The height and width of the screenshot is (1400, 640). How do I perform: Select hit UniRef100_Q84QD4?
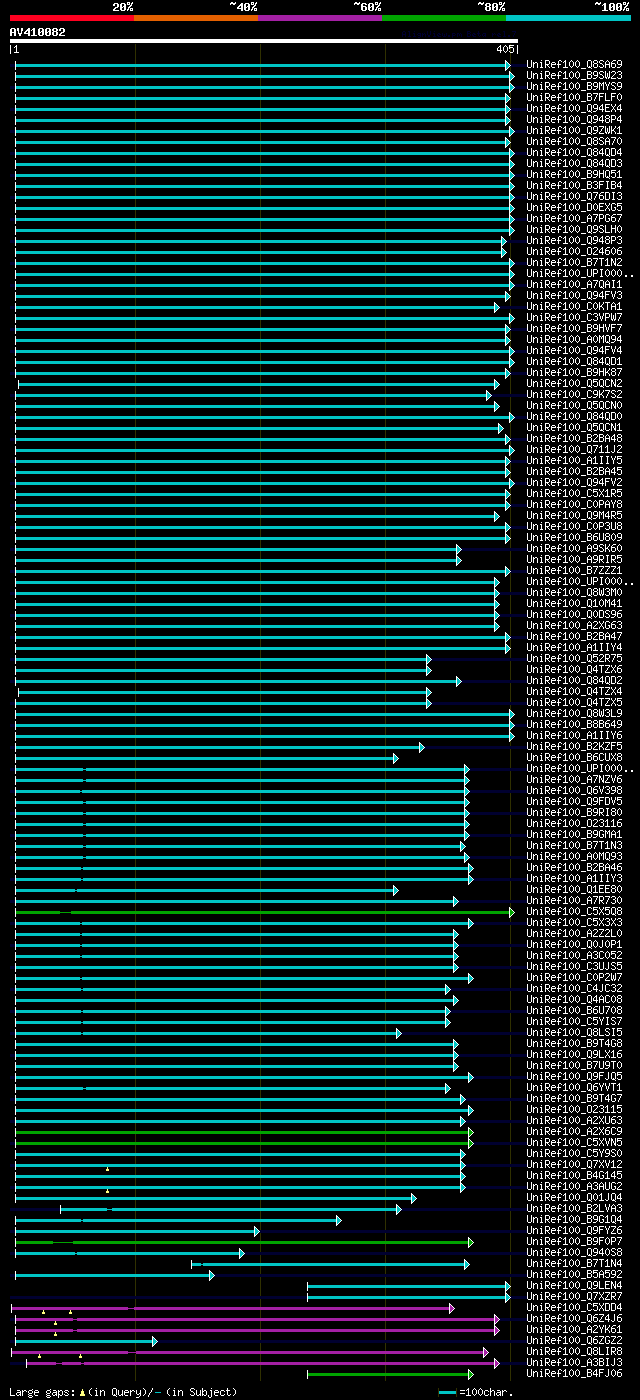click(x=574, y=153)
